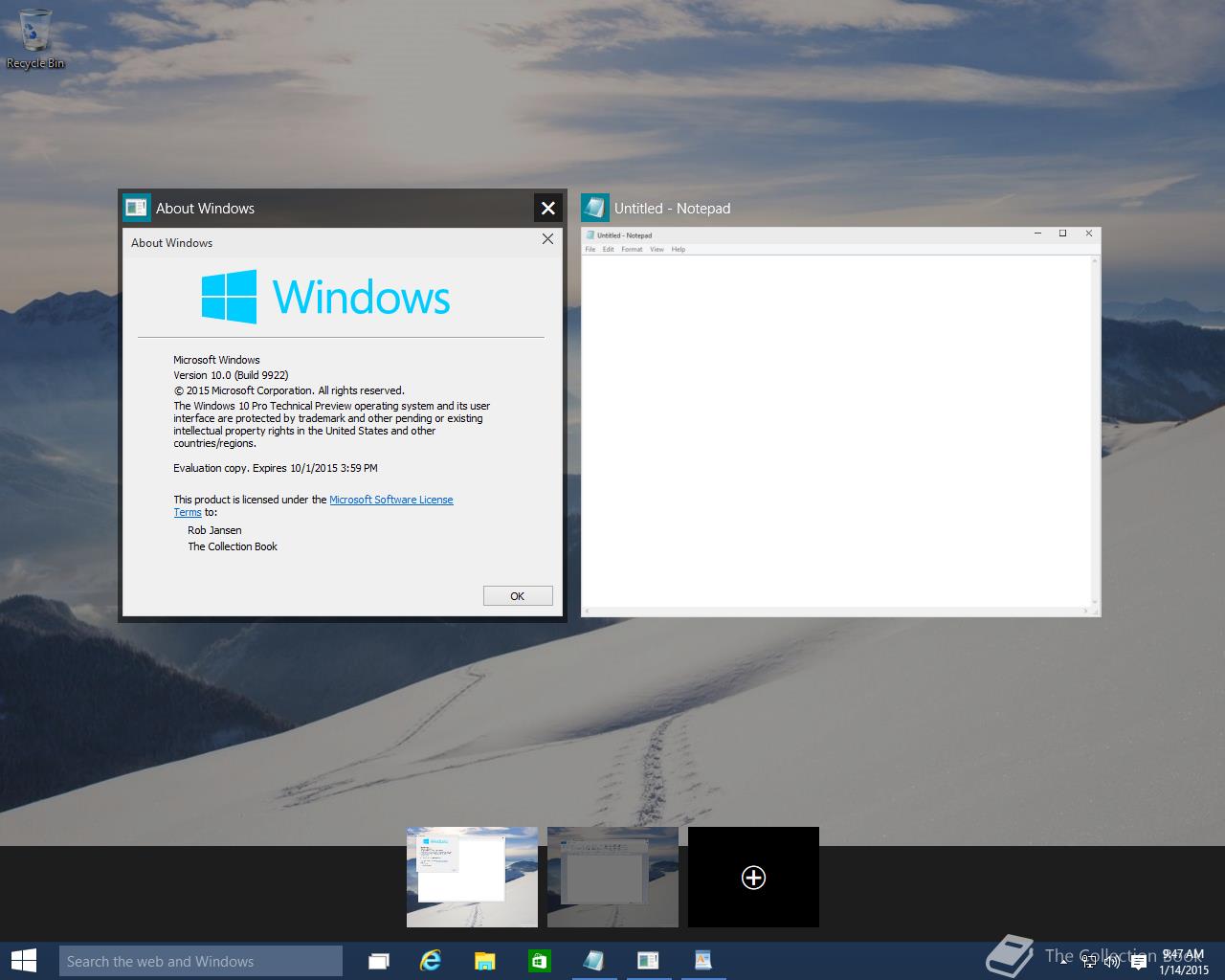Viewport: 1225px width, 980px height.
Task: Close the About Windows task view tile
Action: (547, 208)
